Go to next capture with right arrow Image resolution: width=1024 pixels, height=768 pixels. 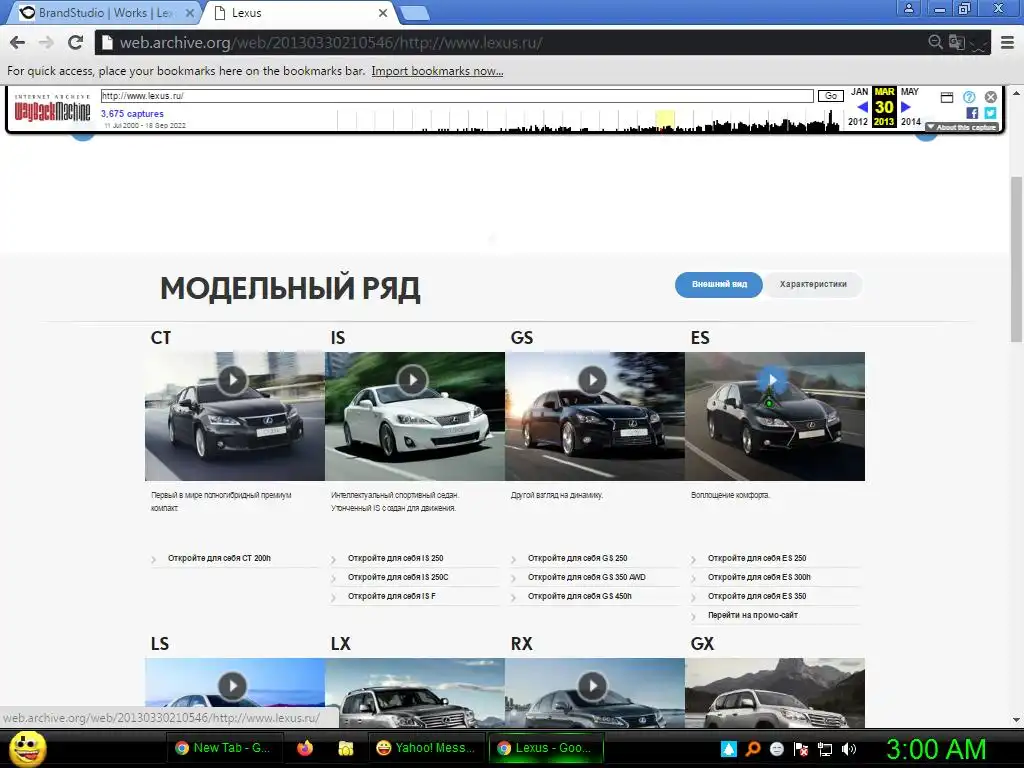[906, 107]
